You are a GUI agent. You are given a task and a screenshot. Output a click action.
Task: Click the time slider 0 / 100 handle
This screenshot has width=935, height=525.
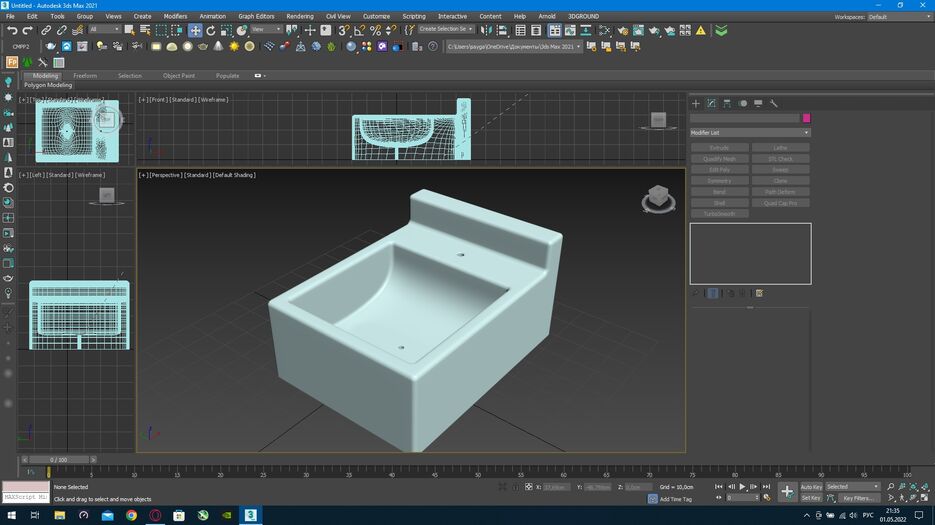point(58,460)
